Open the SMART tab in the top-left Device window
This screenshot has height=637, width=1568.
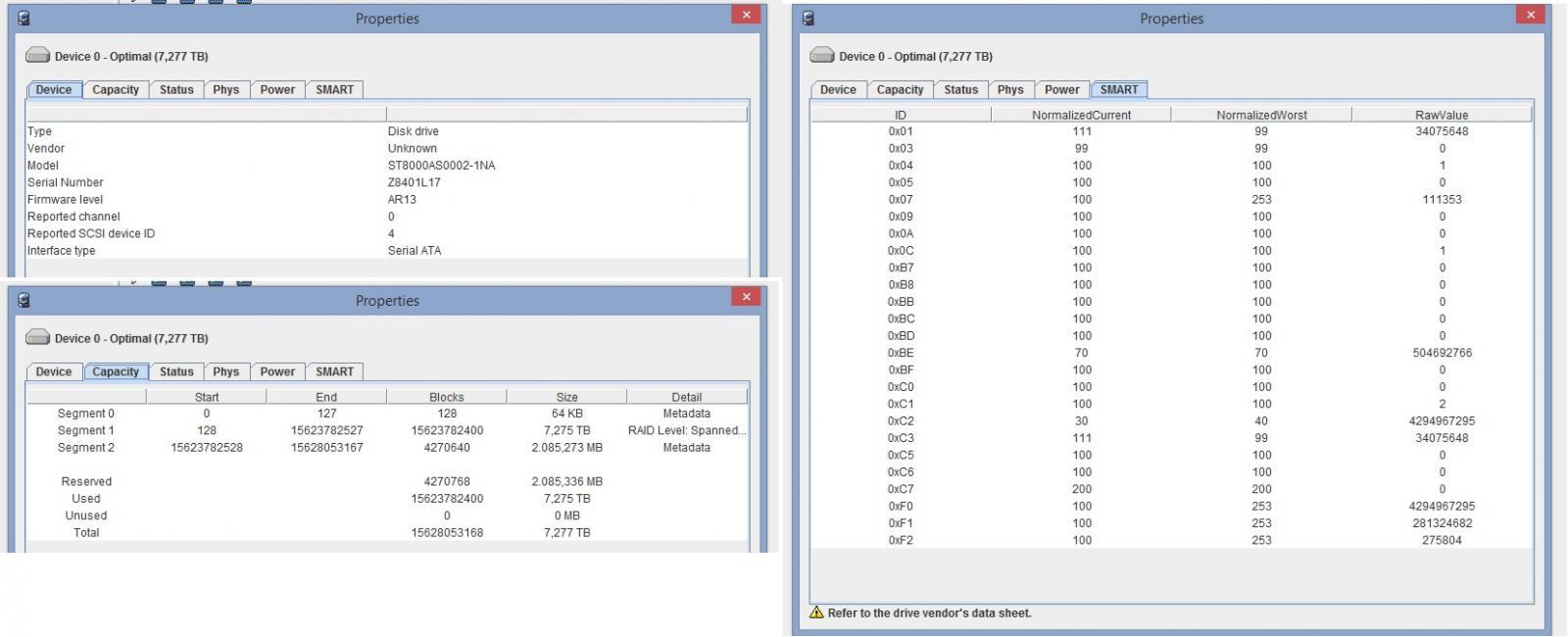(x=335, y=89)
